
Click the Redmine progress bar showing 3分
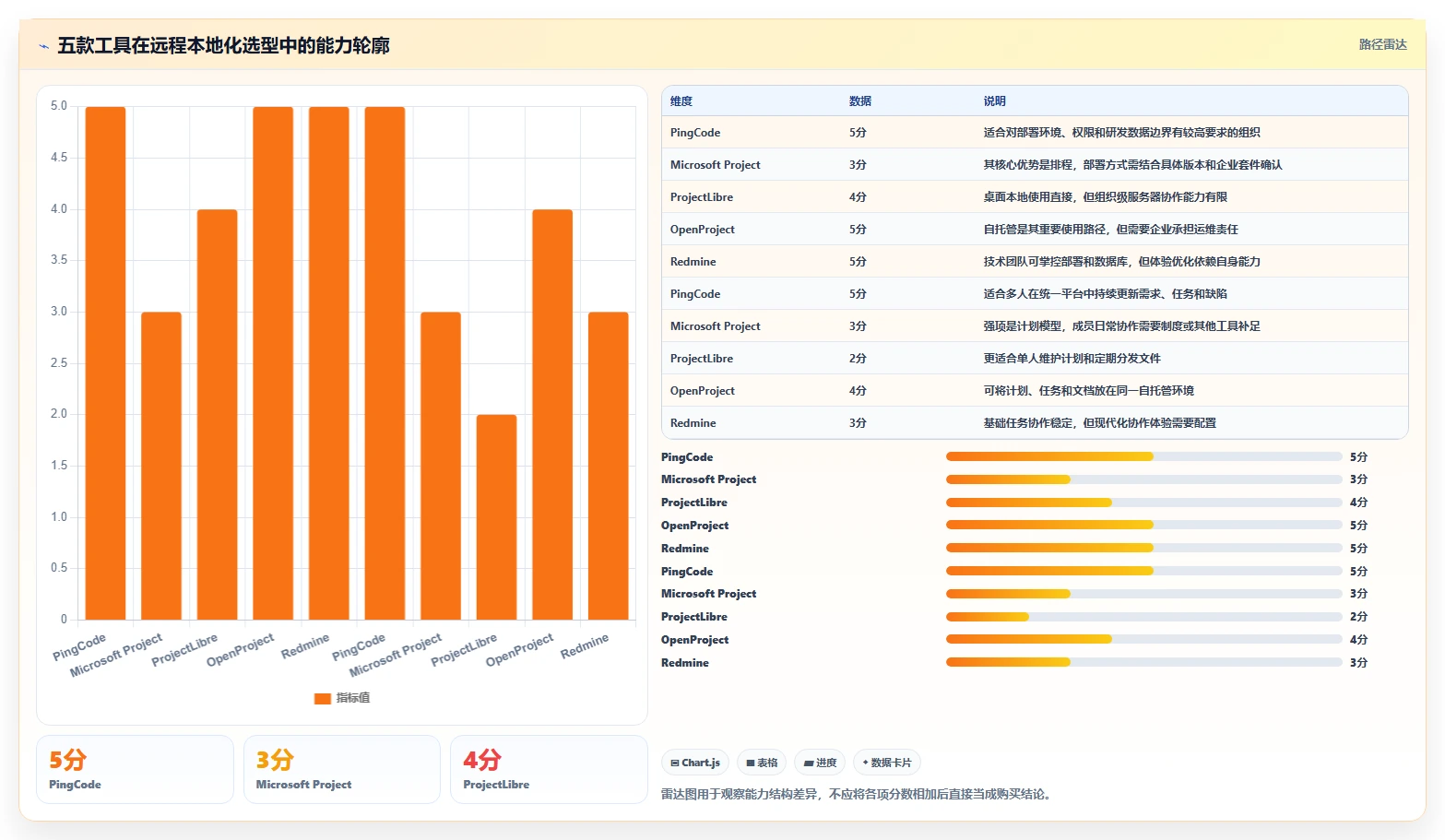point(1144,662)
